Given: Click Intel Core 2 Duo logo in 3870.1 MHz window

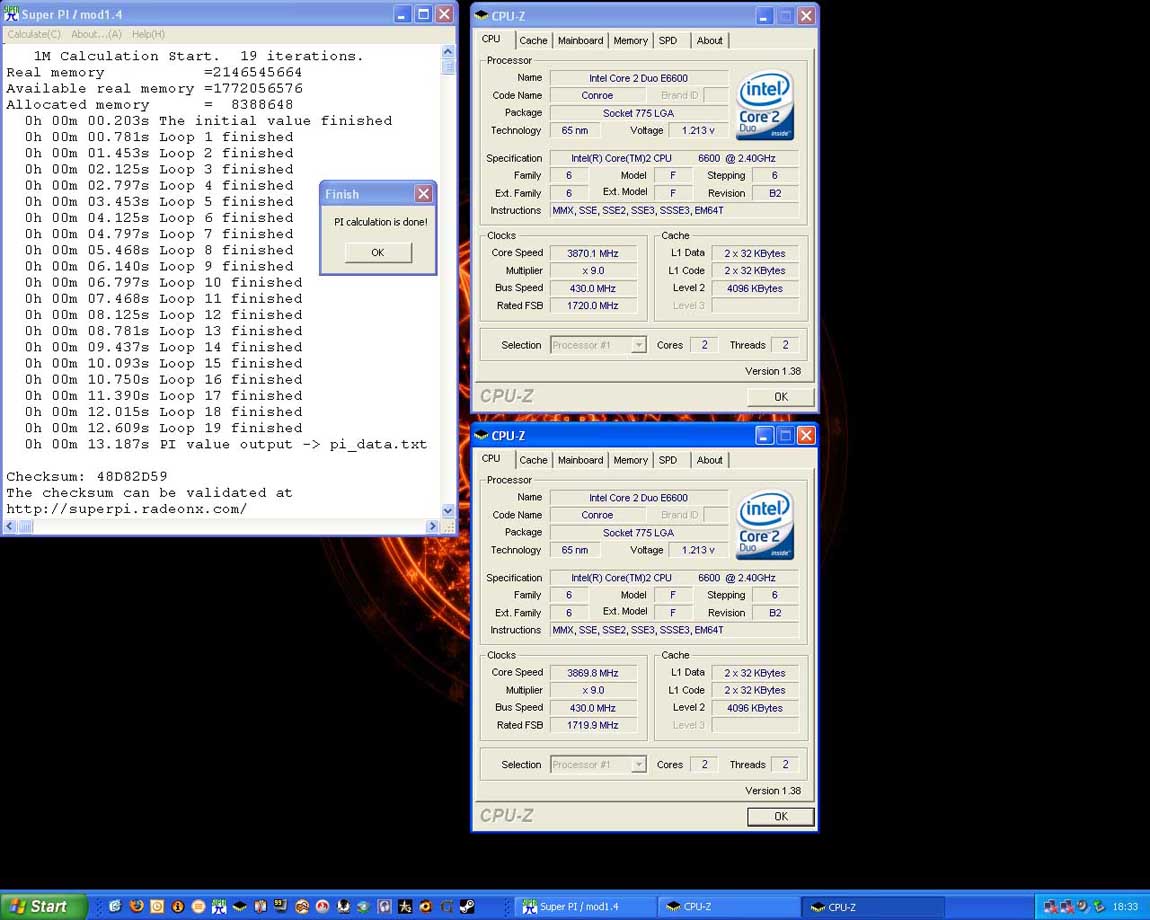Looking at the screenshot, I should point(764,106).
